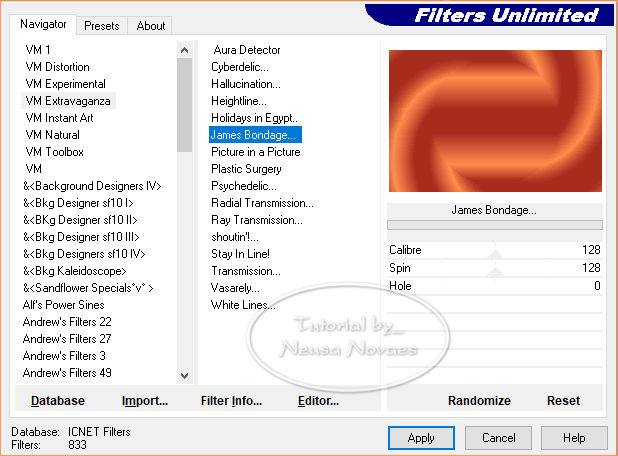Pick the Cyberdelic... filter
This screenshot has height=456, width=618.
(240, 67)
